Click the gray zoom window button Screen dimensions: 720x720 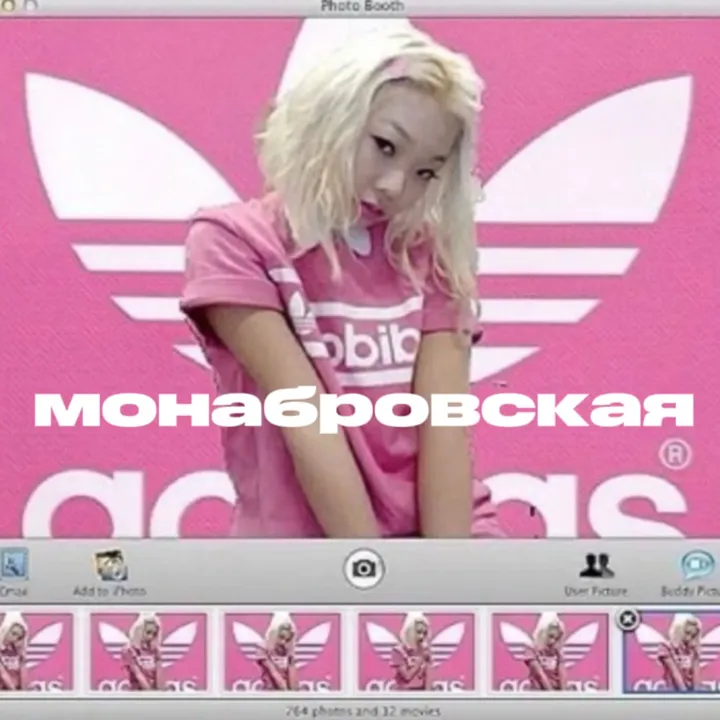tap(30, 5)
